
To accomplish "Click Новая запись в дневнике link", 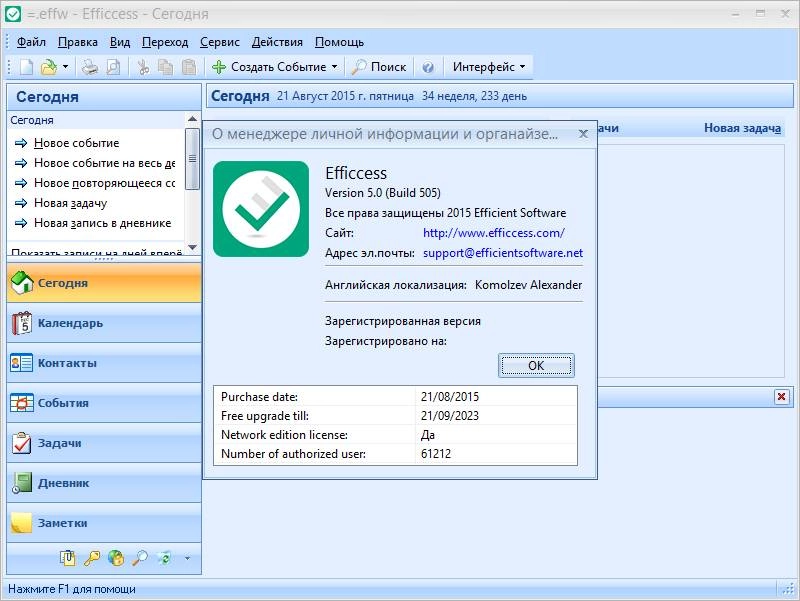I will pos(103,223).
